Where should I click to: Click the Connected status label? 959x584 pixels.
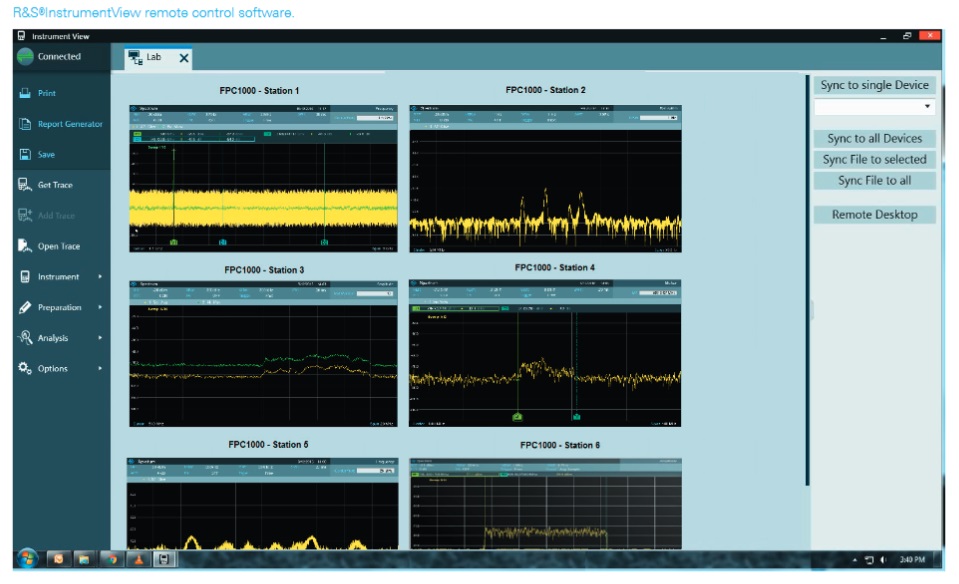tap(59, 56)
